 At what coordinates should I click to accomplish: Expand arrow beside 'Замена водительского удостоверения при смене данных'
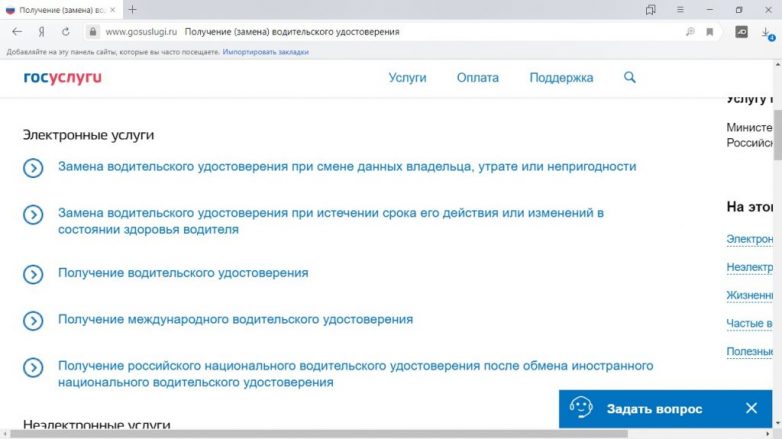[x=33, y=167]
